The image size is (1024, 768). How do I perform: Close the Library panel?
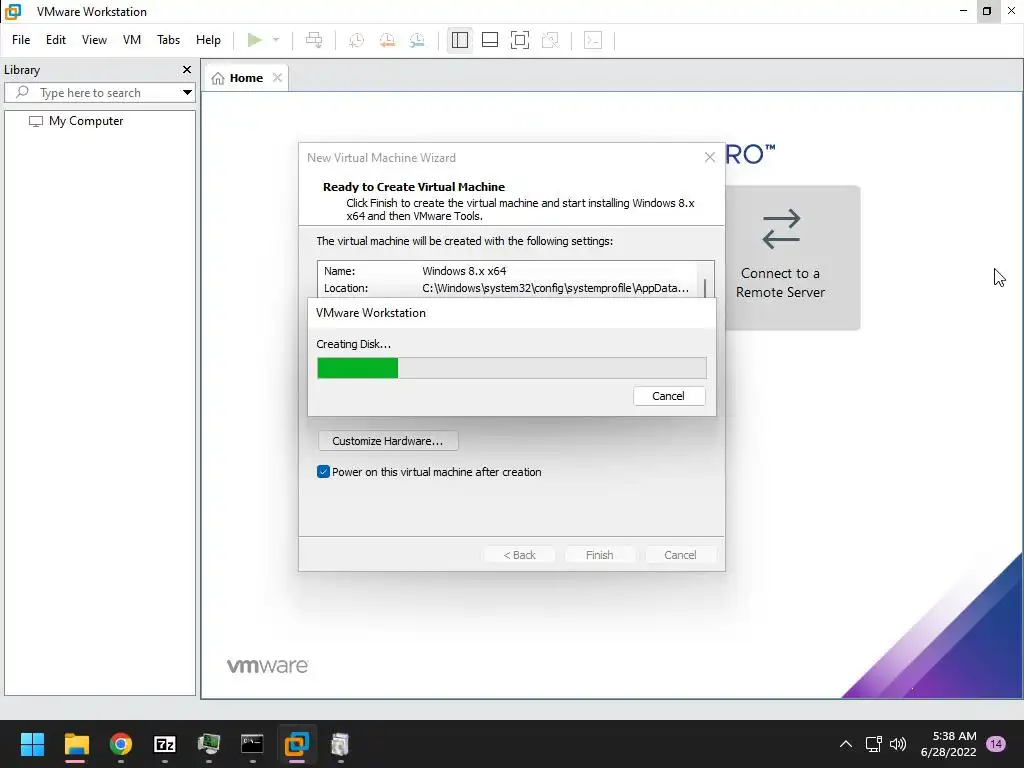187,69
